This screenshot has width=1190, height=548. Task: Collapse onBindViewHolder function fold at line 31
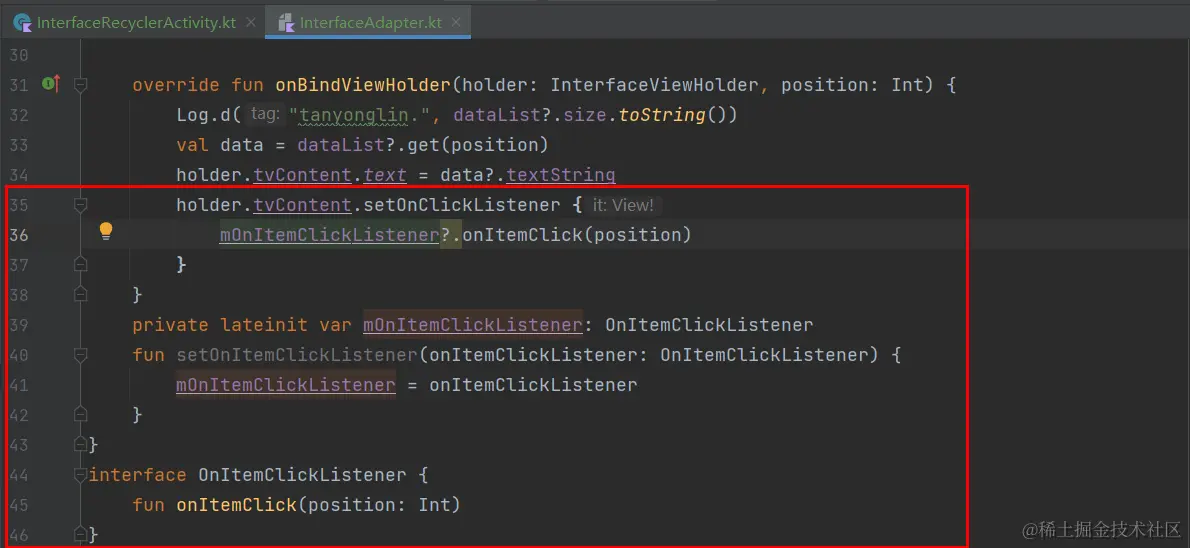pos(81,85)
